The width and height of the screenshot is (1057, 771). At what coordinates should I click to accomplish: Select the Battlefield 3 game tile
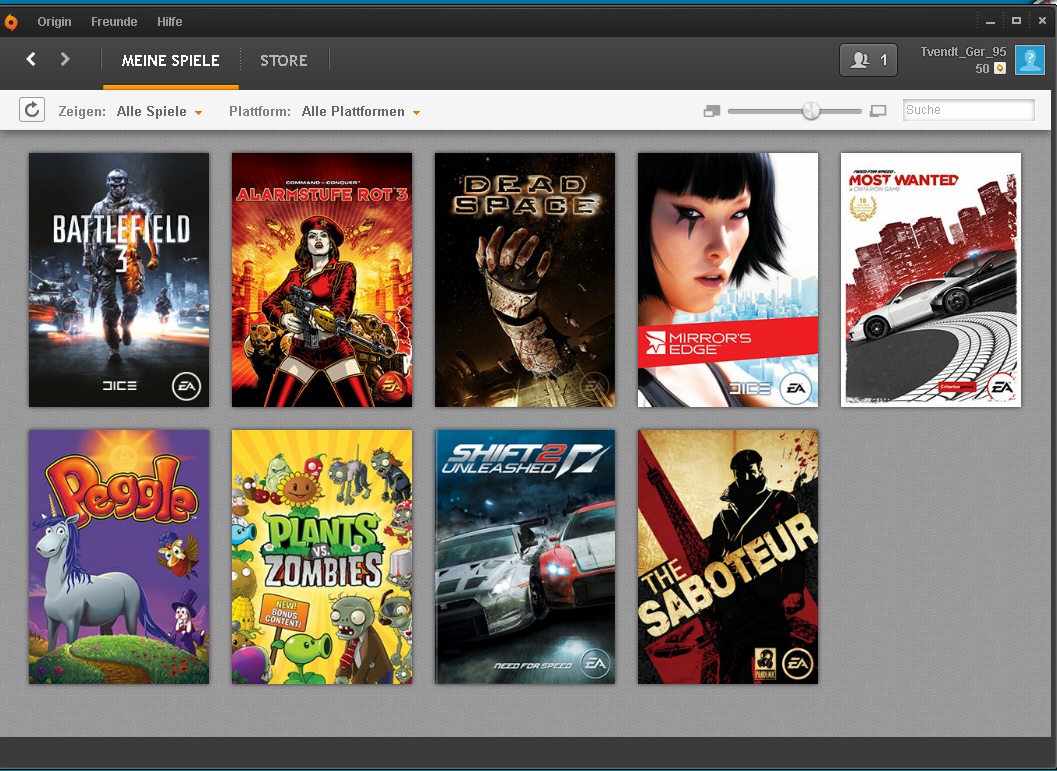click(119, 280)
